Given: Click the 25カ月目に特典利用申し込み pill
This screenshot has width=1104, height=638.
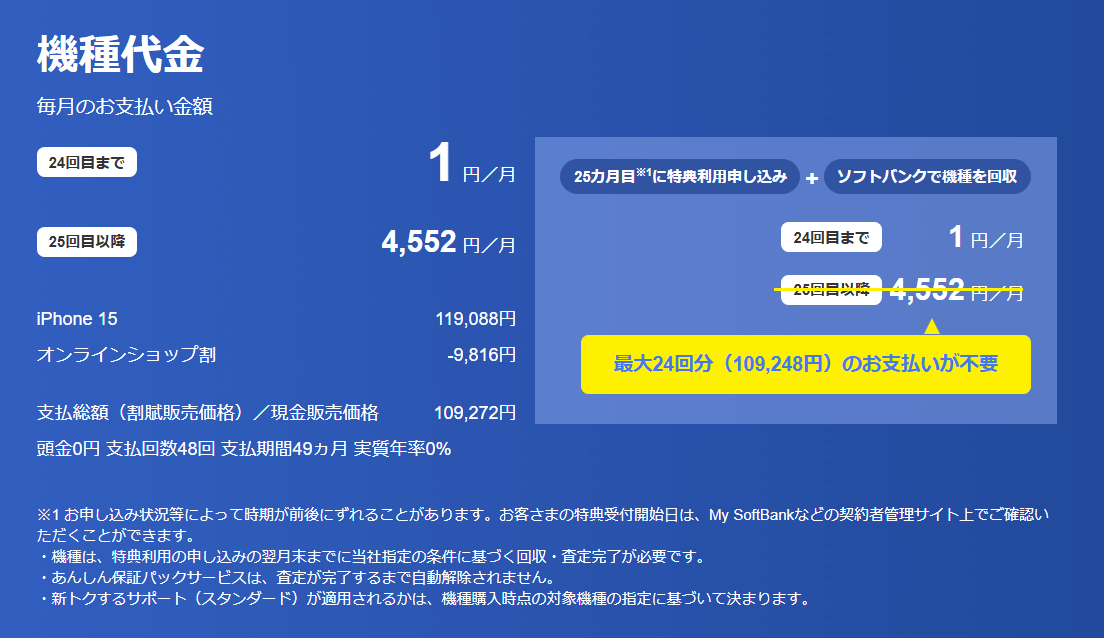Looking at the screenshot, I should pos(679,176).
